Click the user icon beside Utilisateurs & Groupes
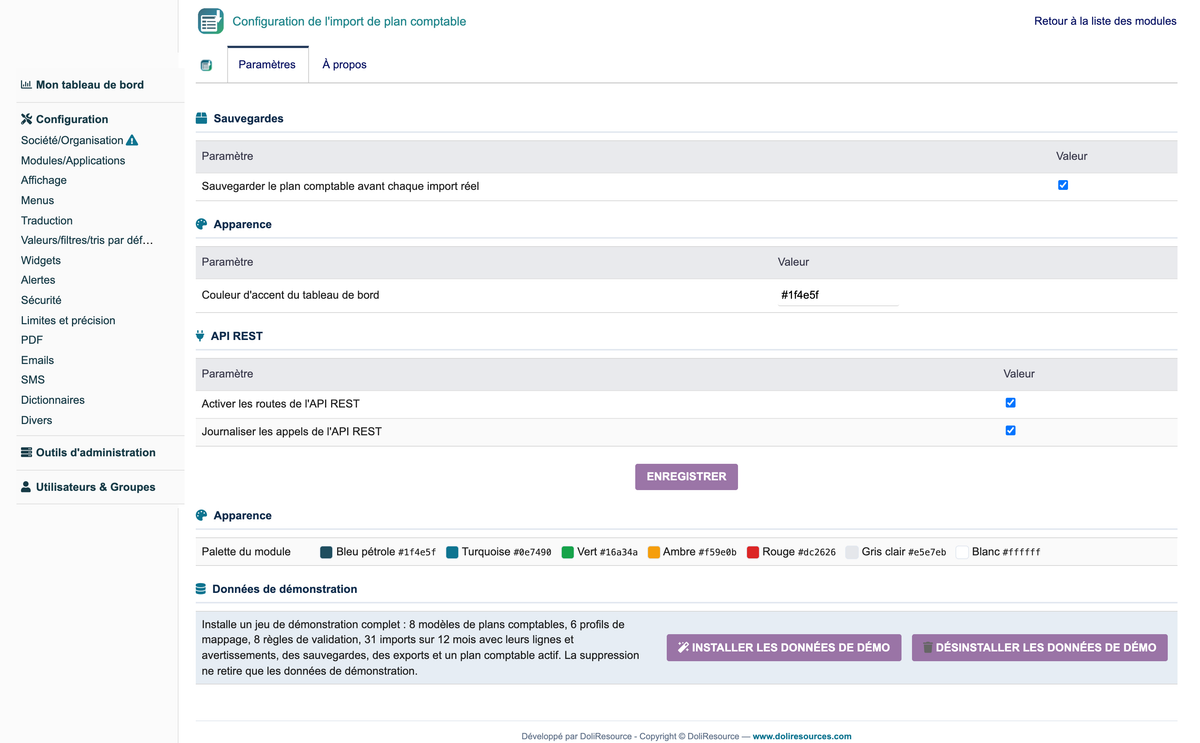Viewport: 1200px width, 743px height. 26,487
